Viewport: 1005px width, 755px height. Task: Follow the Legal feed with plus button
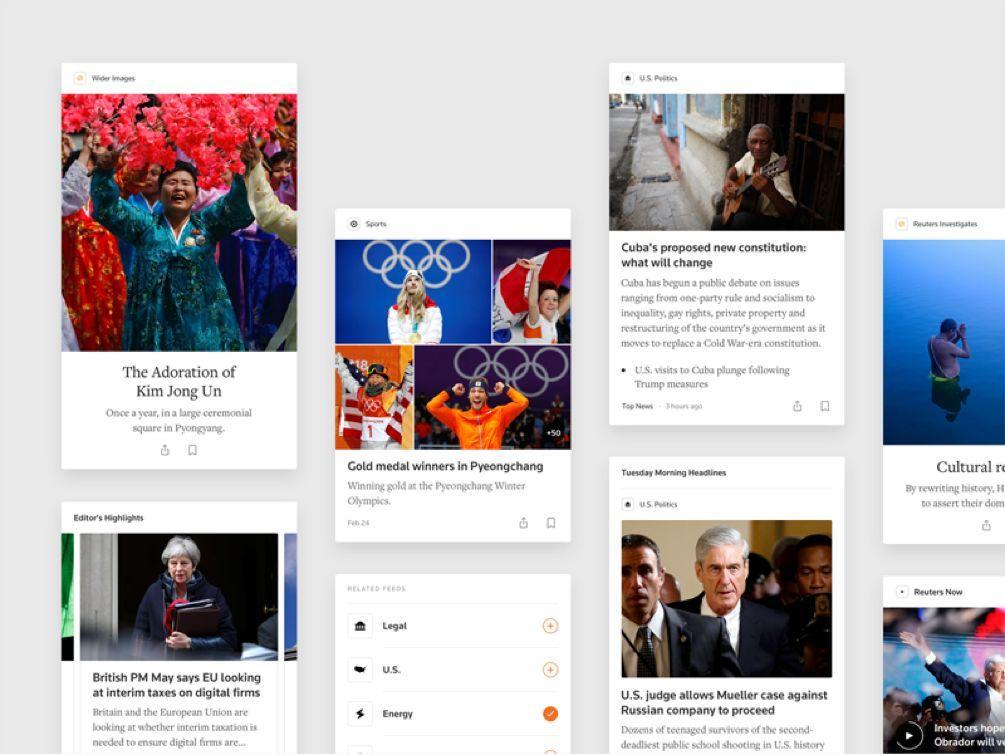pos(550,626)
